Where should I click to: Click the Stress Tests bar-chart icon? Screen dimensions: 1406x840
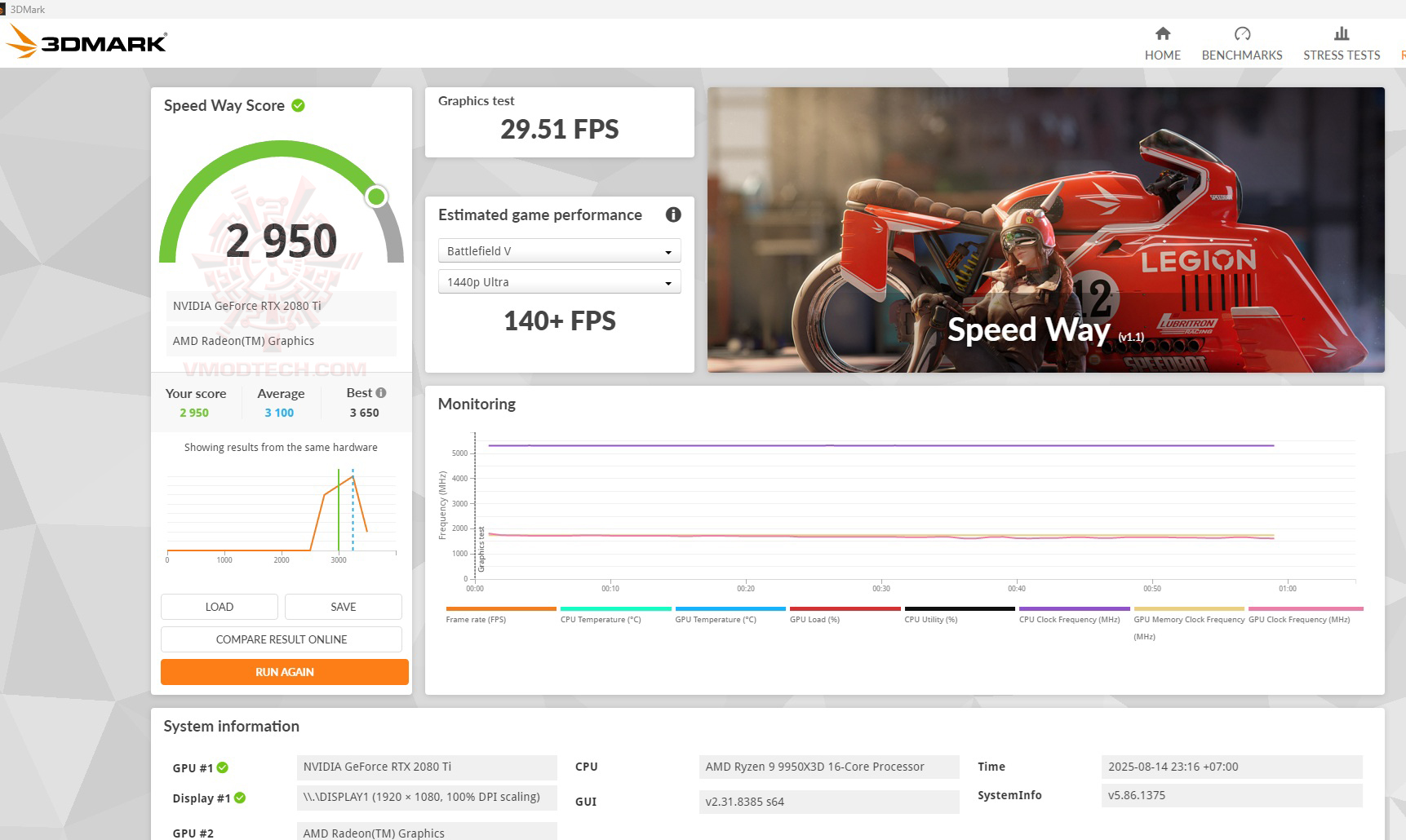[x=1341, y=34]
